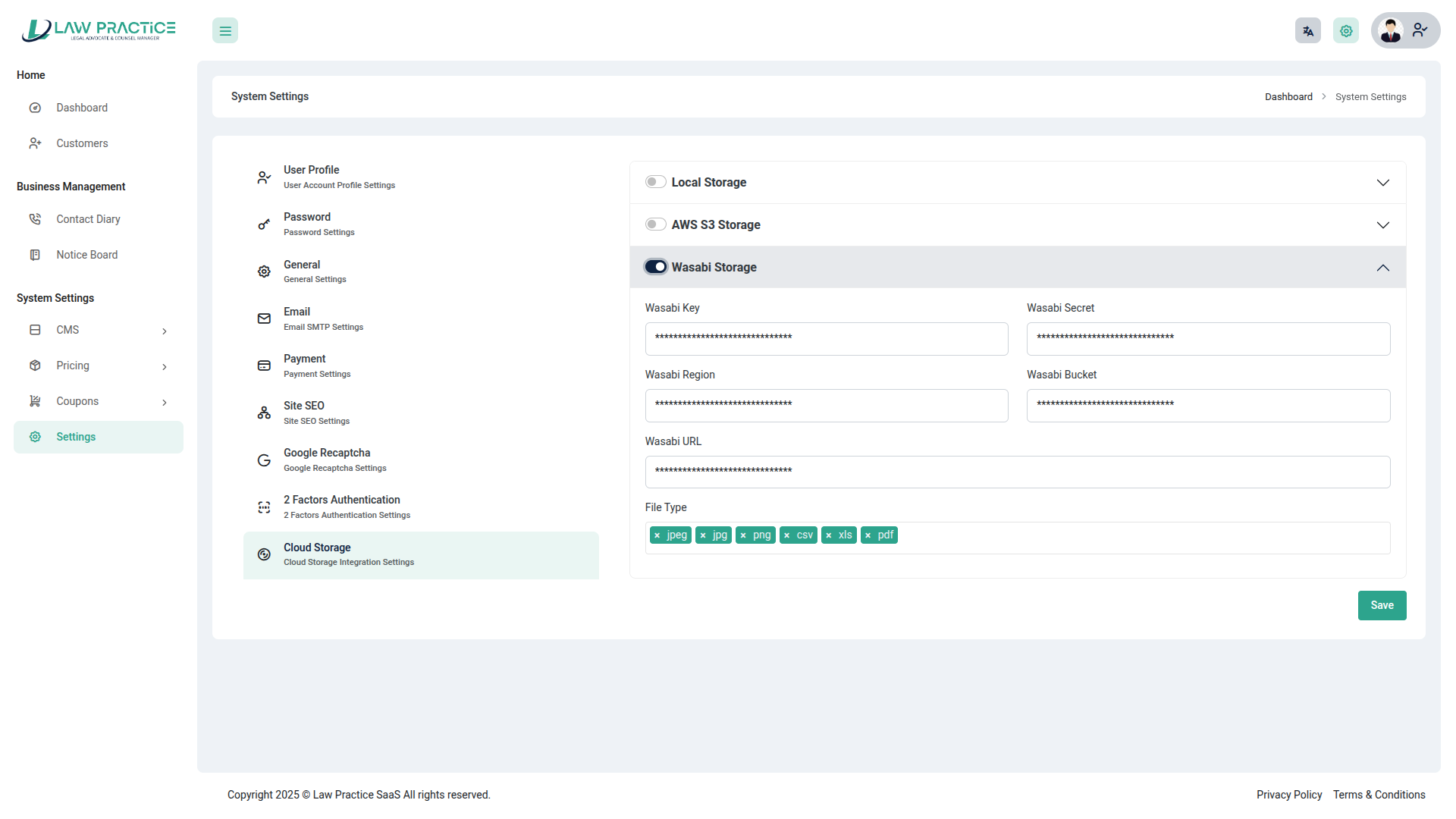Expand the Local Storage section chevron
Screen dimensions: 1456x819
click(x=1382, y=183)
